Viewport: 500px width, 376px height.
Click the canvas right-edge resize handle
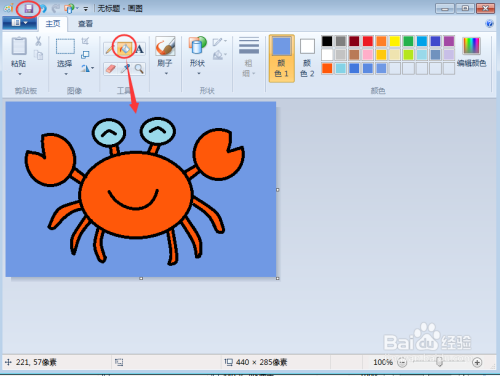[x=277, y=190]
